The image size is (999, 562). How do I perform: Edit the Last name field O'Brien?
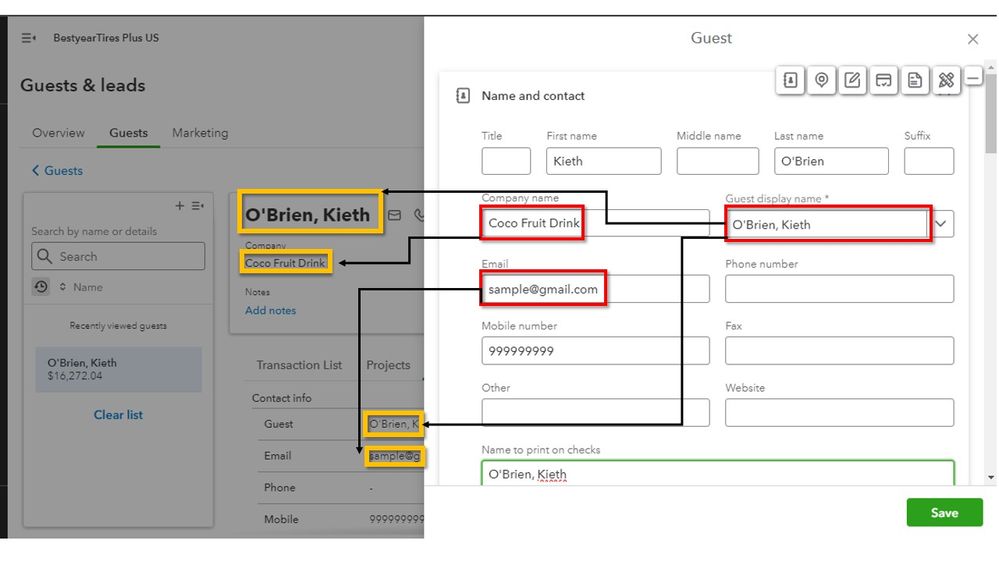(x=831, y=161)
